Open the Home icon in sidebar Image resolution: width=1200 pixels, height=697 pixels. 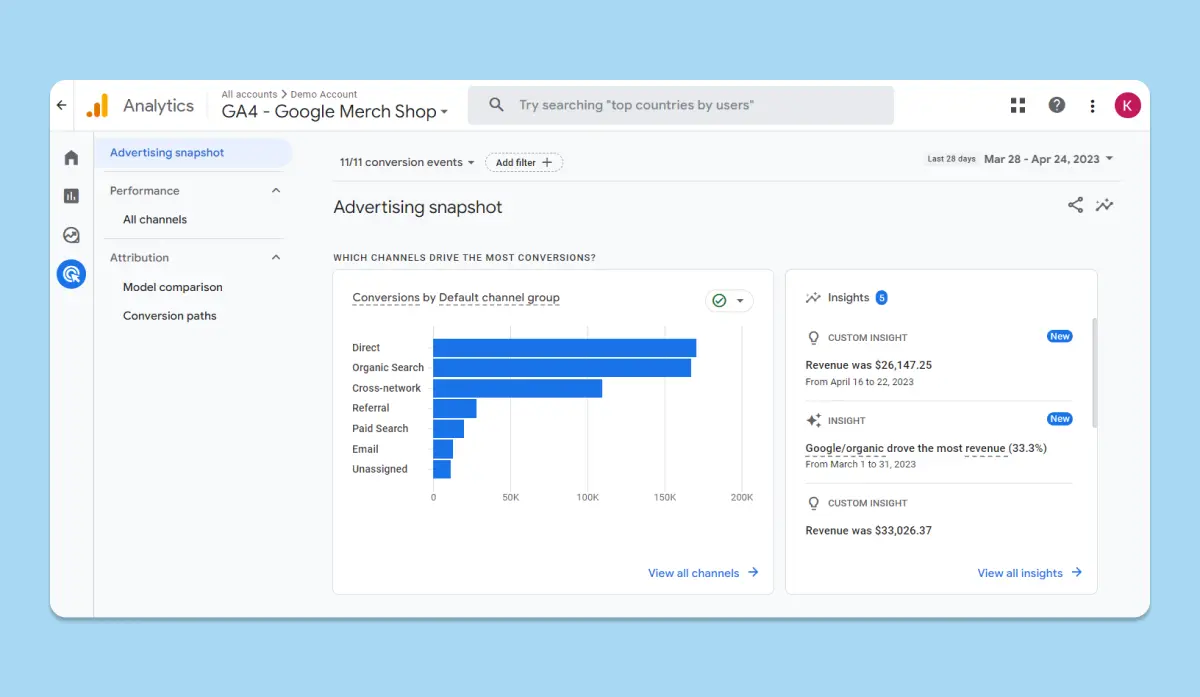point(71,157)
